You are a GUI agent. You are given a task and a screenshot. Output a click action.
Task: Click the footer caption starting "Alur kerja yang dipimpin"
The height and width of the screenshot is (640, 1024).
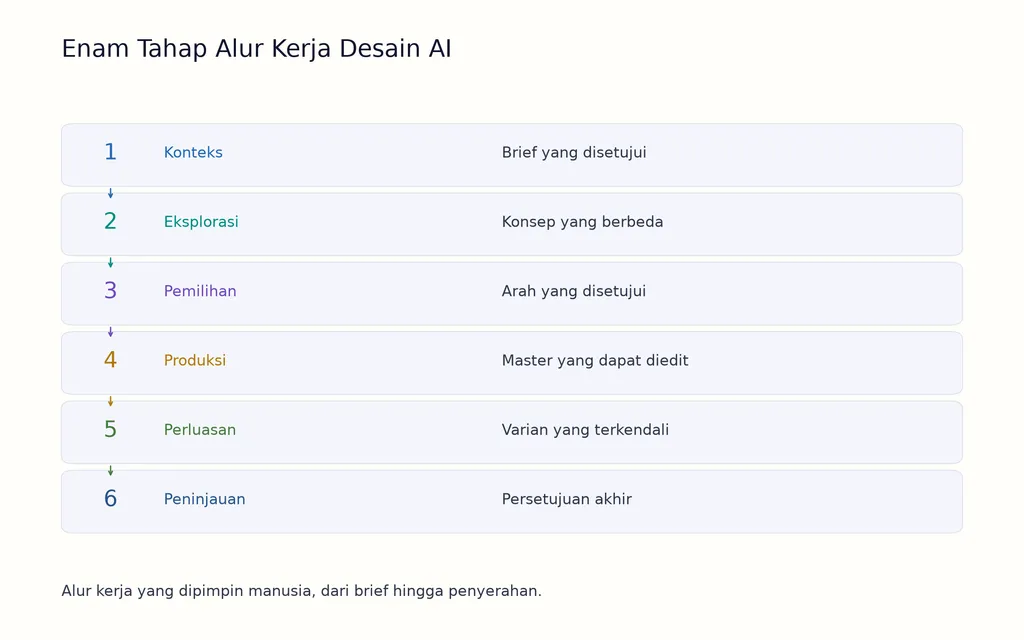[x=302, y=591]
